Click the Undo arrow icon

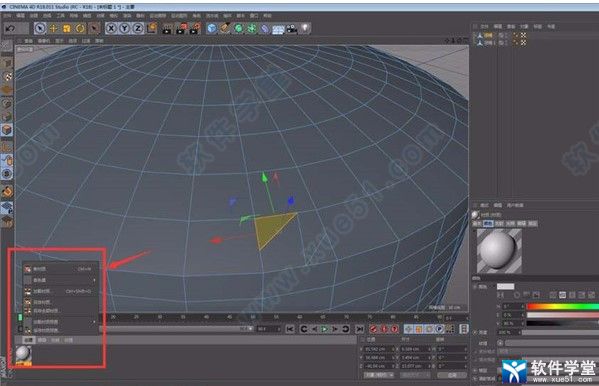click(10, 28)
